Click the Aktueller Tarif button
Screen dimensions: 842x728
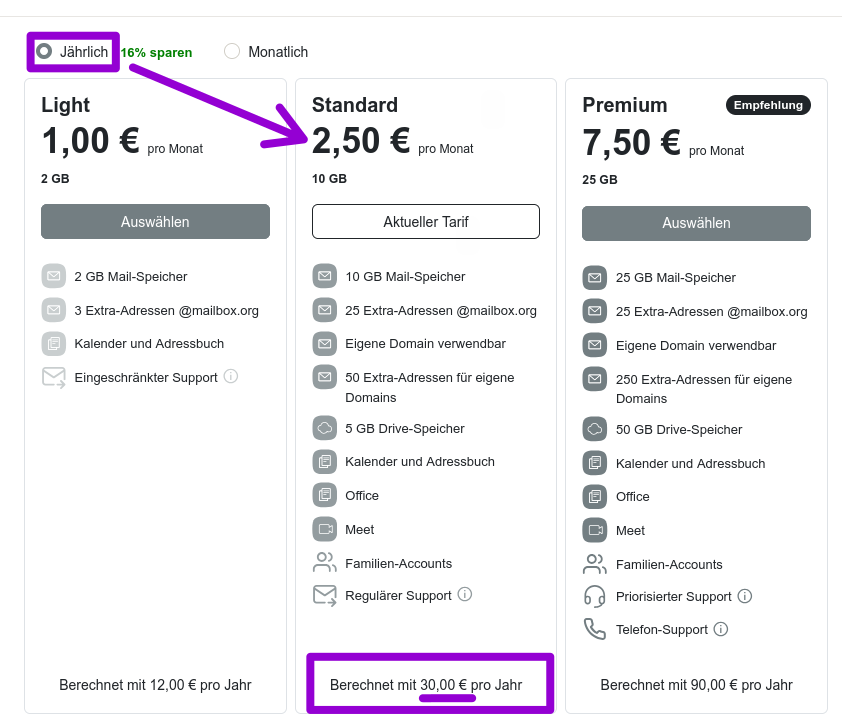[426, 222]
